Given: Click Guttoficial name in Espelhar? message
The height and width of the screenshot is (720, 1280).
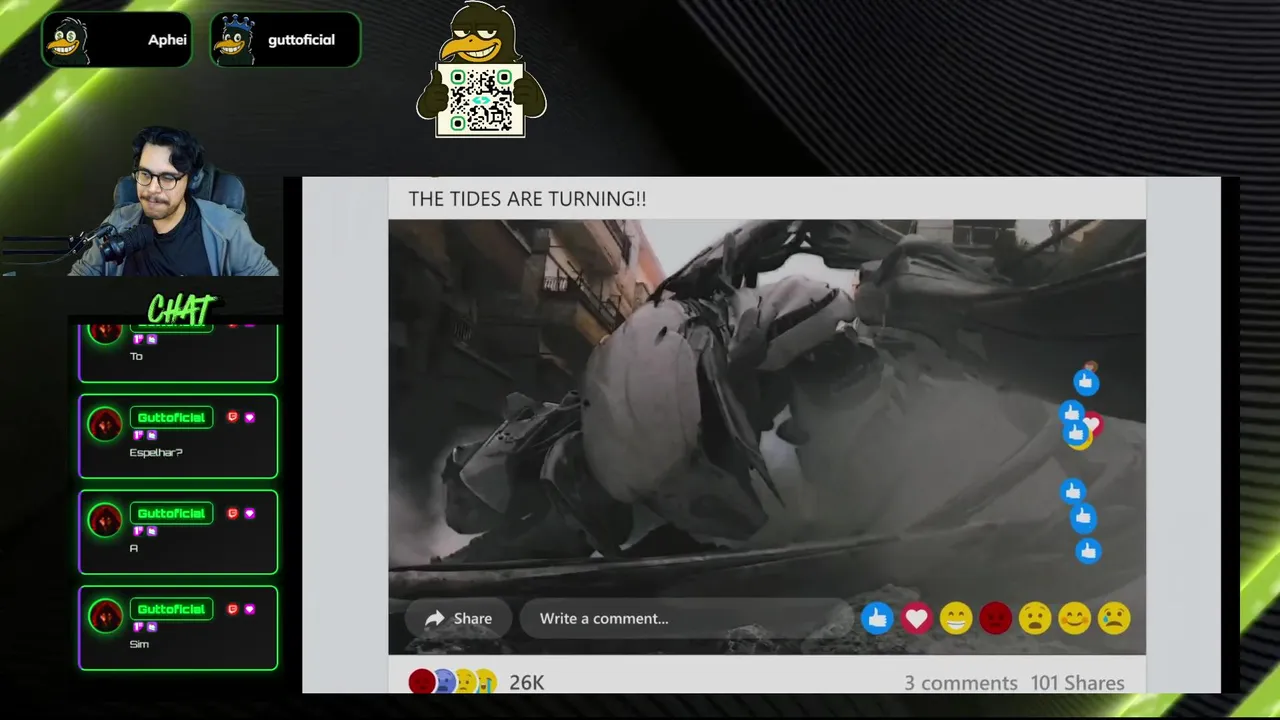Looking at the screenshot, I should click(x=171, y=417).
